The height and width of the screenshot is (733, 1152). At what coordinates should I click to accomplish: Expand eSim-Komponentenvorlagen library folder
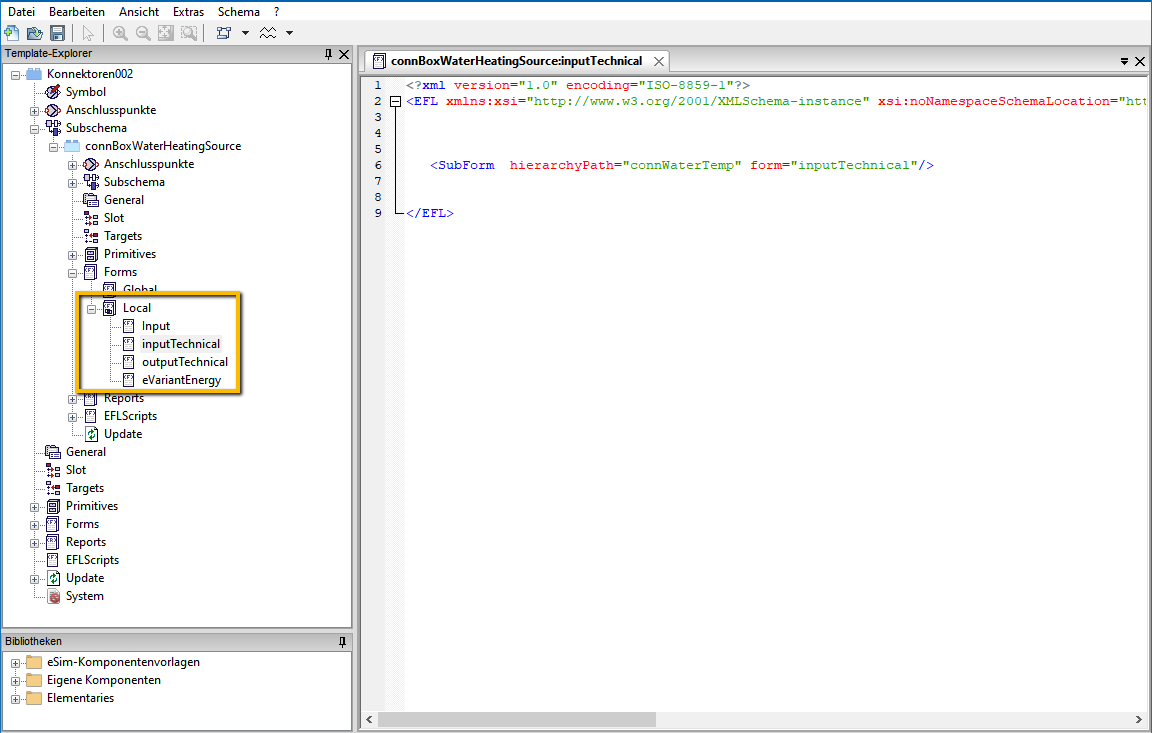coord(15,663)
